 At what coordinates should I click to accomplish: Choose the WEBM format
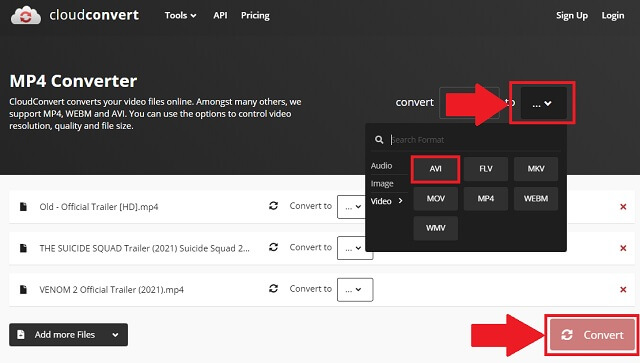click(x=536, y=199)
